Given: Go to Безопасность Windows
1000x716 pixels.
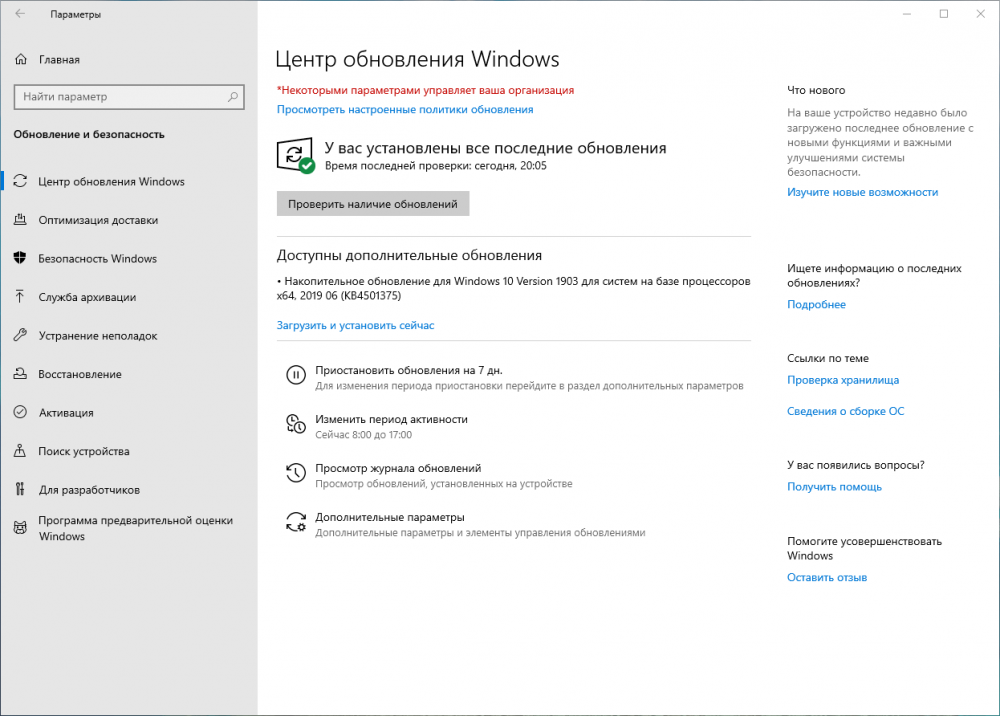Looking at the screenshot, I should [x=98, y=259].
